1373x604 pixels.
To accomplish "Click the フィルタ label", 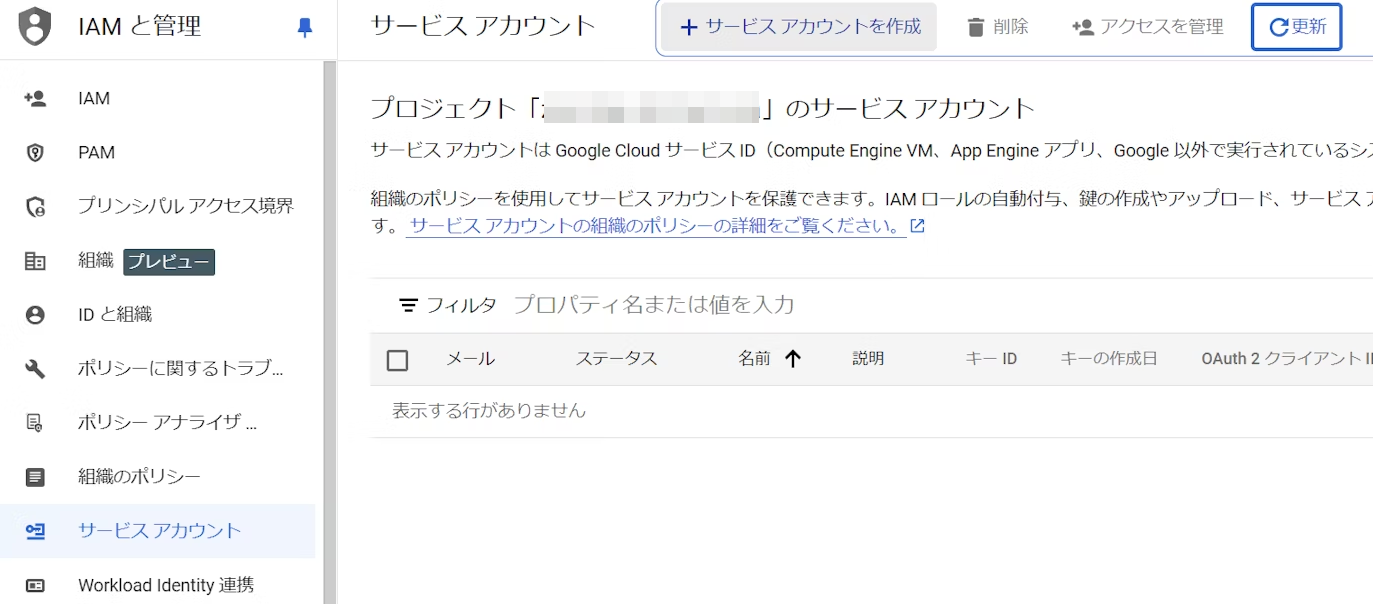I will (x=461, y=305).
